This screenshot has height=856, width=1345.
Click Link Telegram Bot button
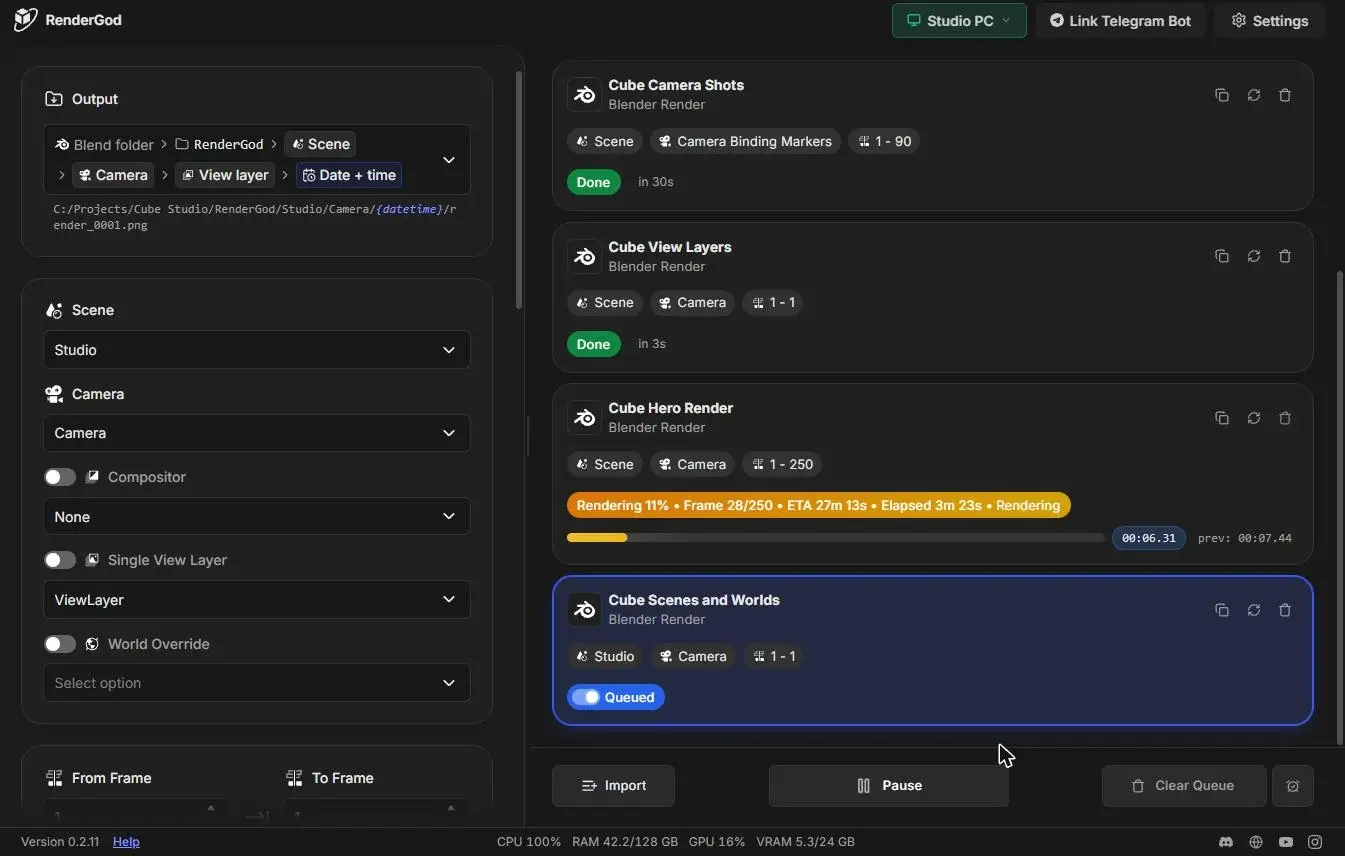tap(1120, 20)
